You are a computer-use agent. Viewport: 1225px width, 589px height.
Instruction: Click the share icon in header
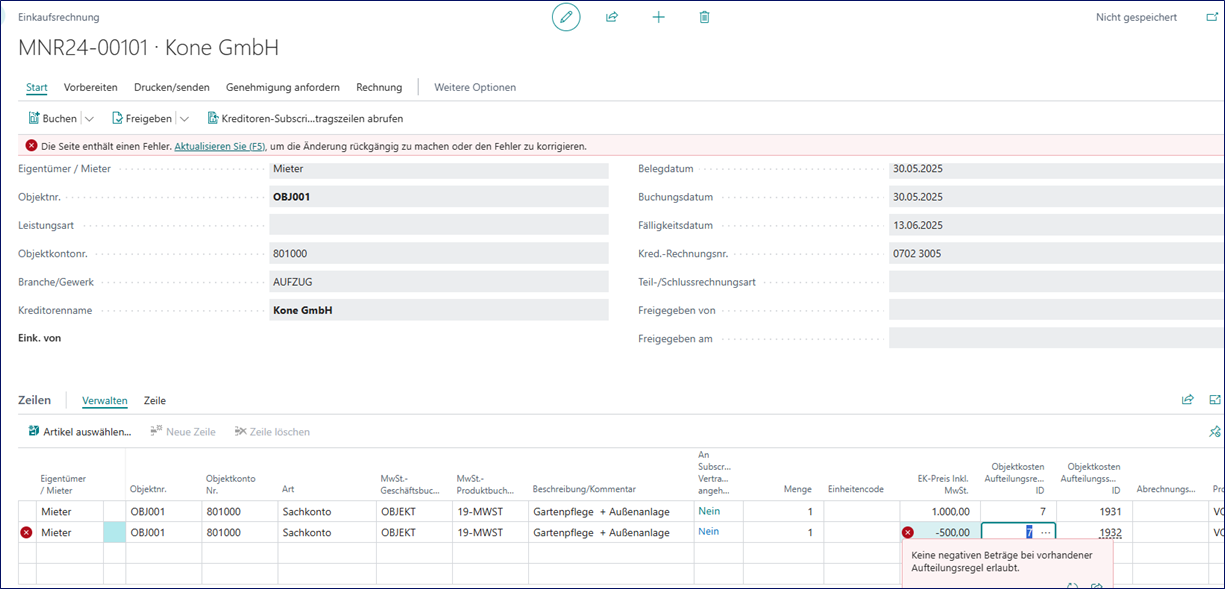click(612, 17)
